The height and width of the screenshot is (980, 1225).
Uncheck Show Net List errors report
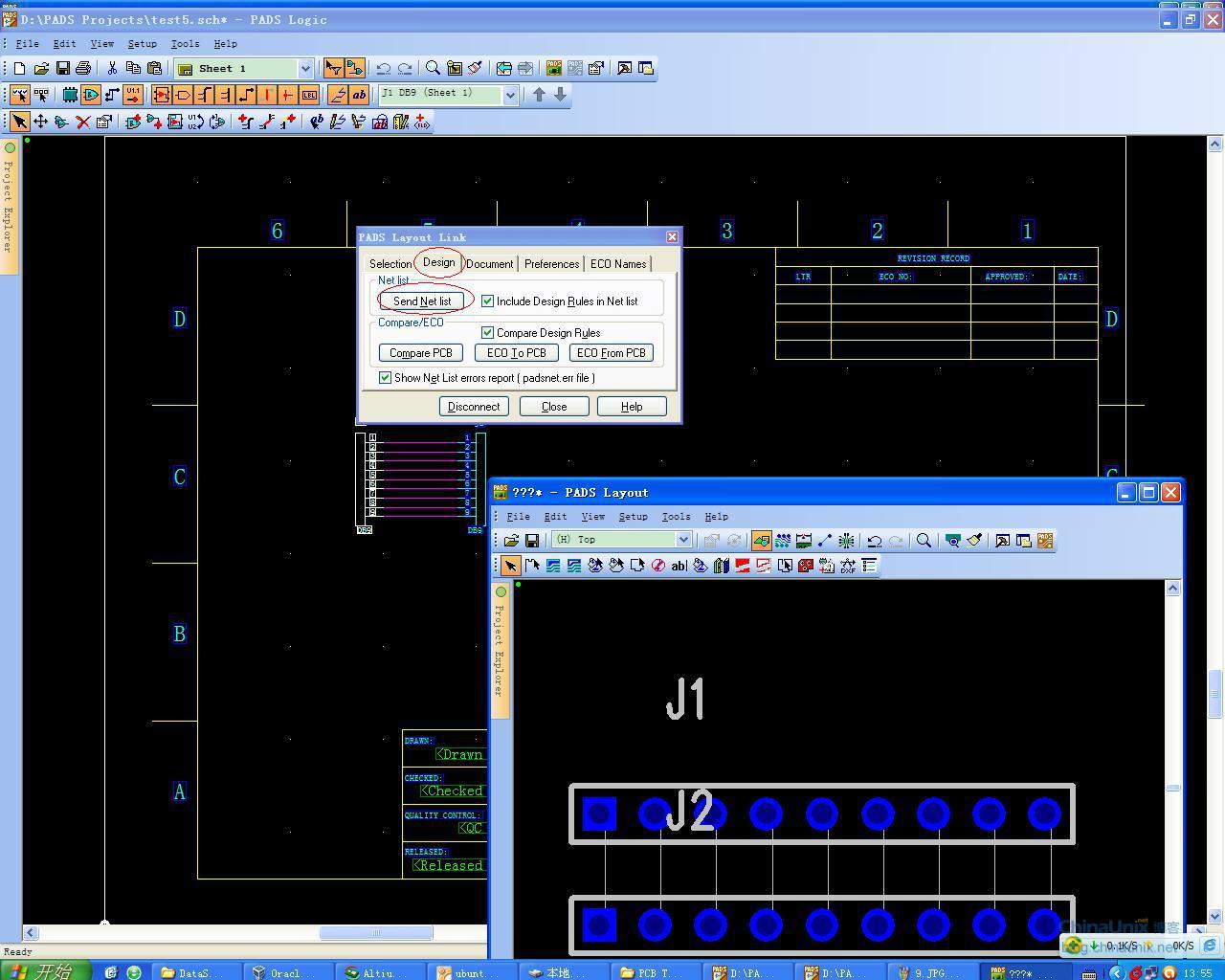(385, 377)
